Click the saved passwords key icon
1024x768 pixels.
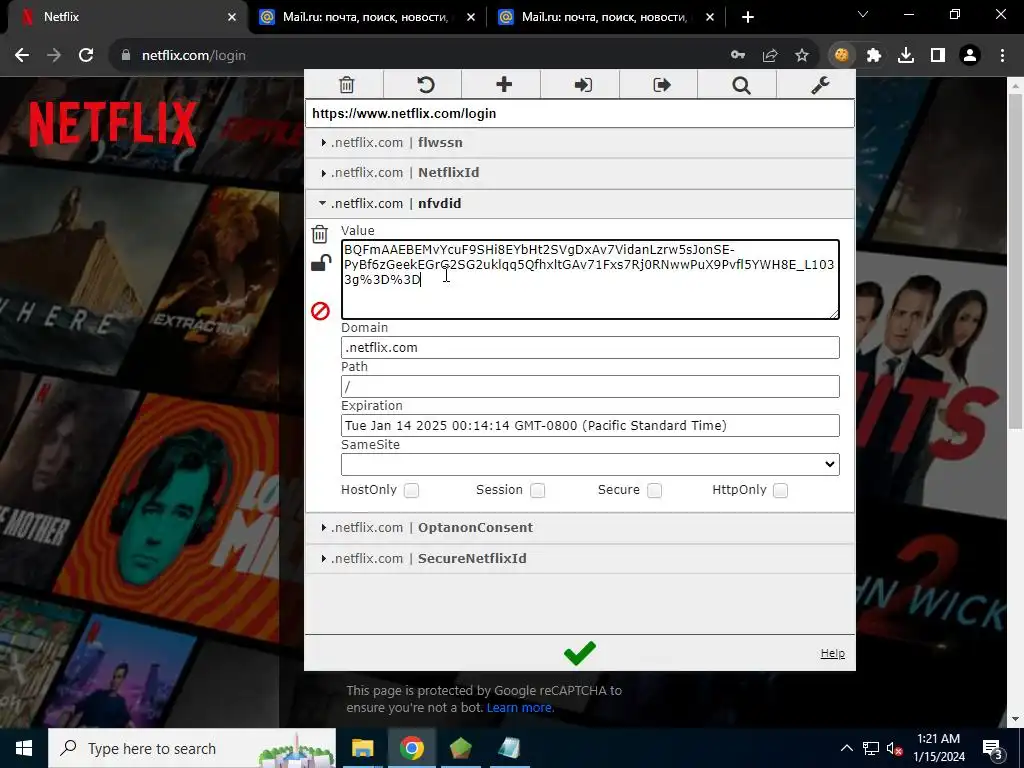point(738,55)
